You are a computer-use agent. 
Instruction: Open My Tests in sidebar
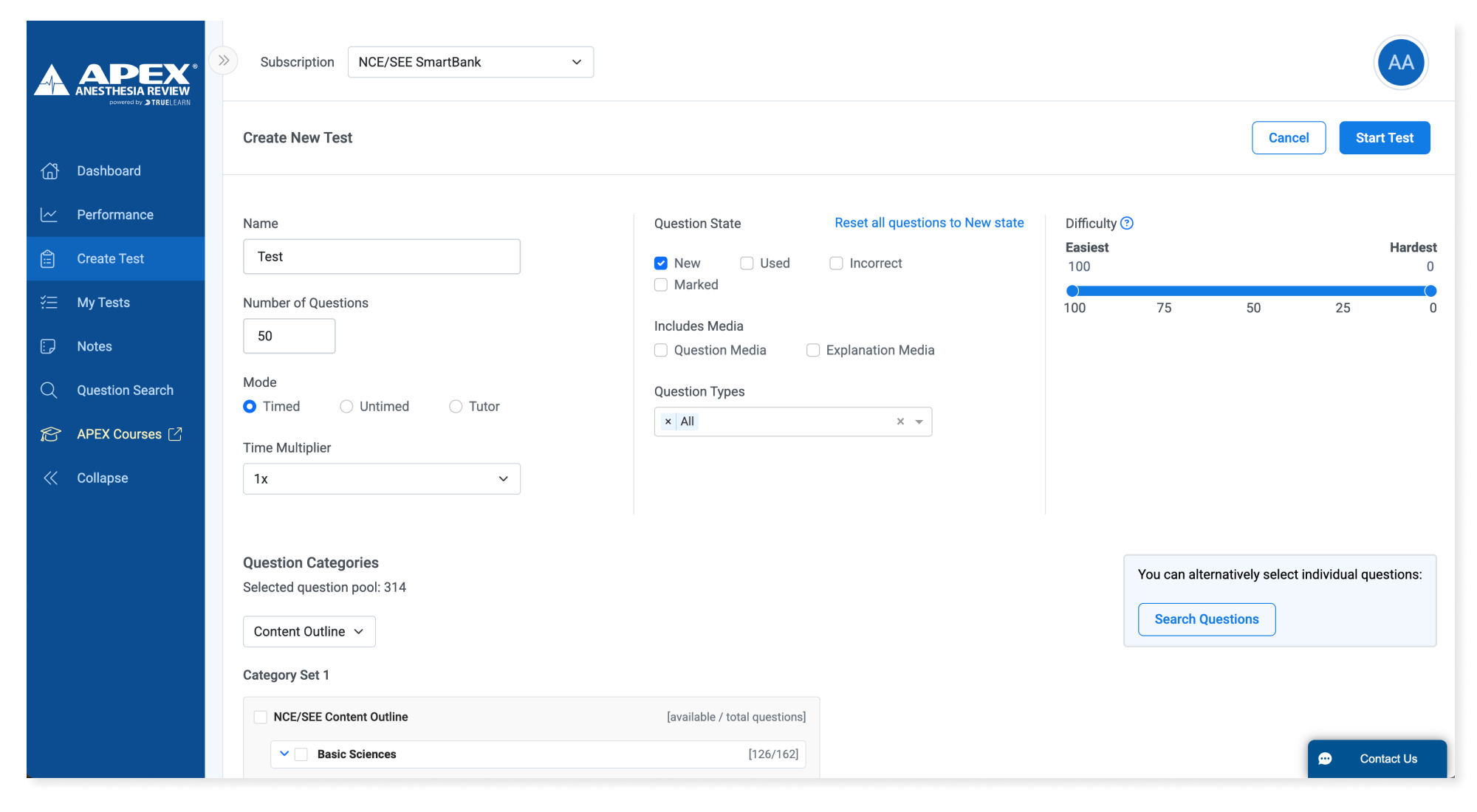click(x=103, y=303)
